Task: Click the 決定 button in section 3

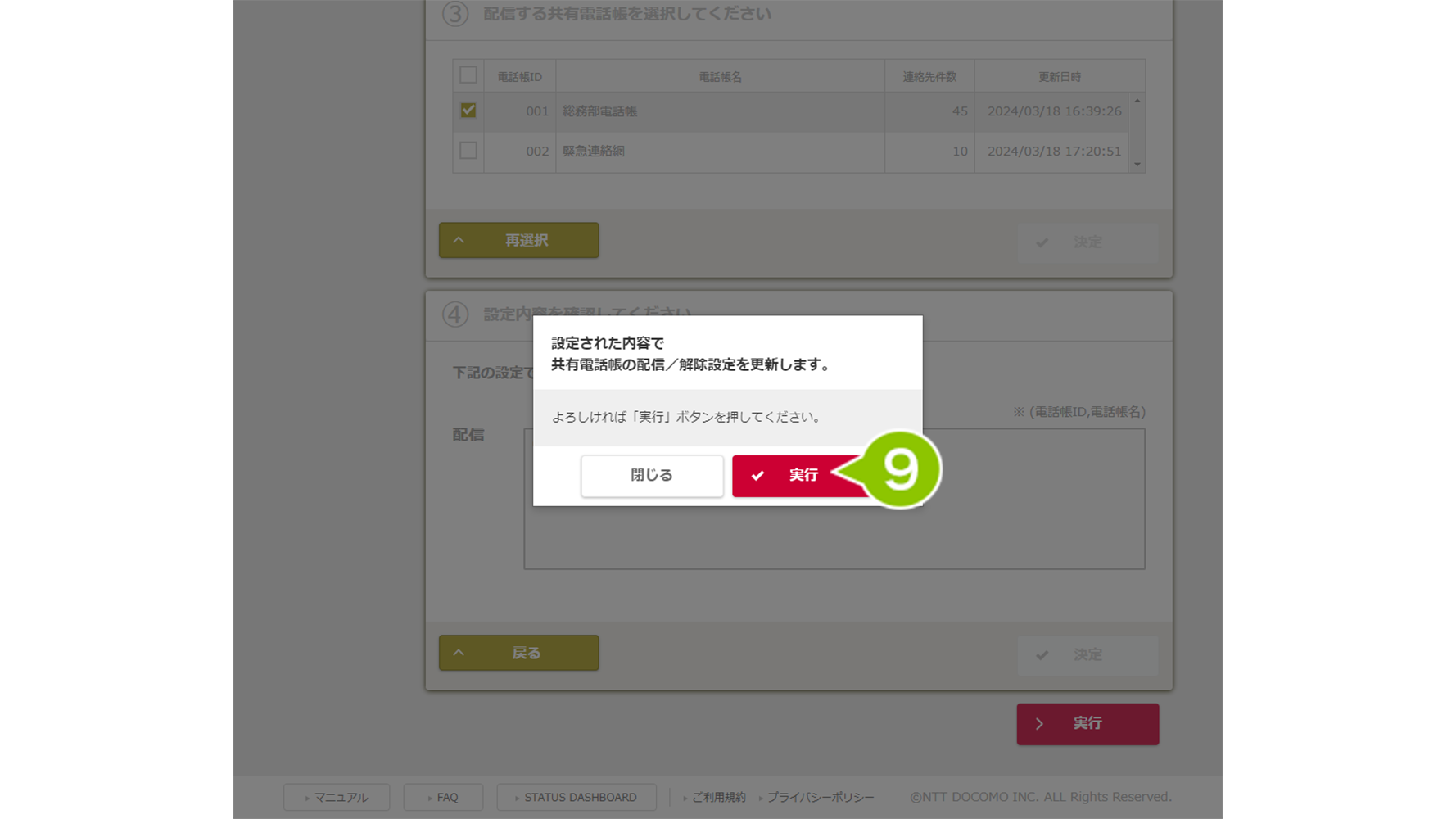Action: (x=1087, y=242)
